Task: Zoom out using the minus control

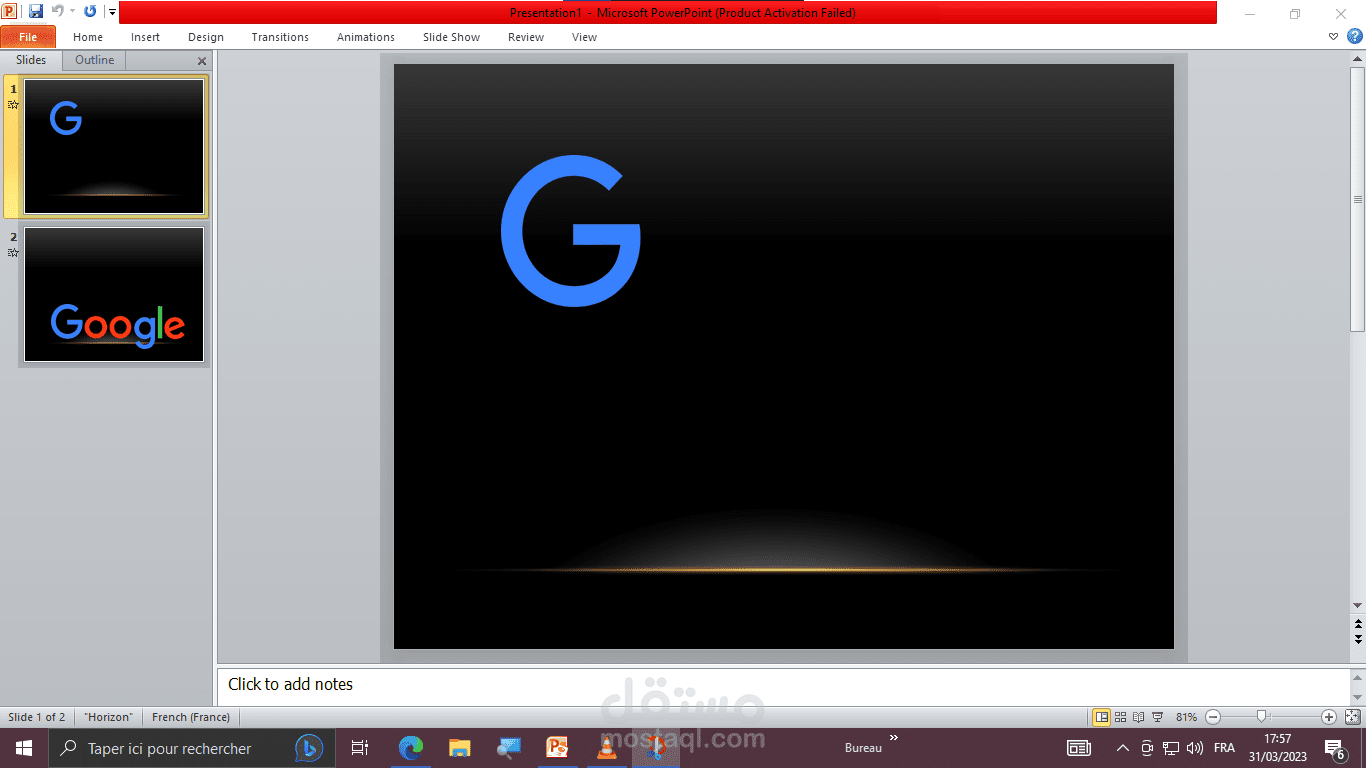Action: [1211, 716]
